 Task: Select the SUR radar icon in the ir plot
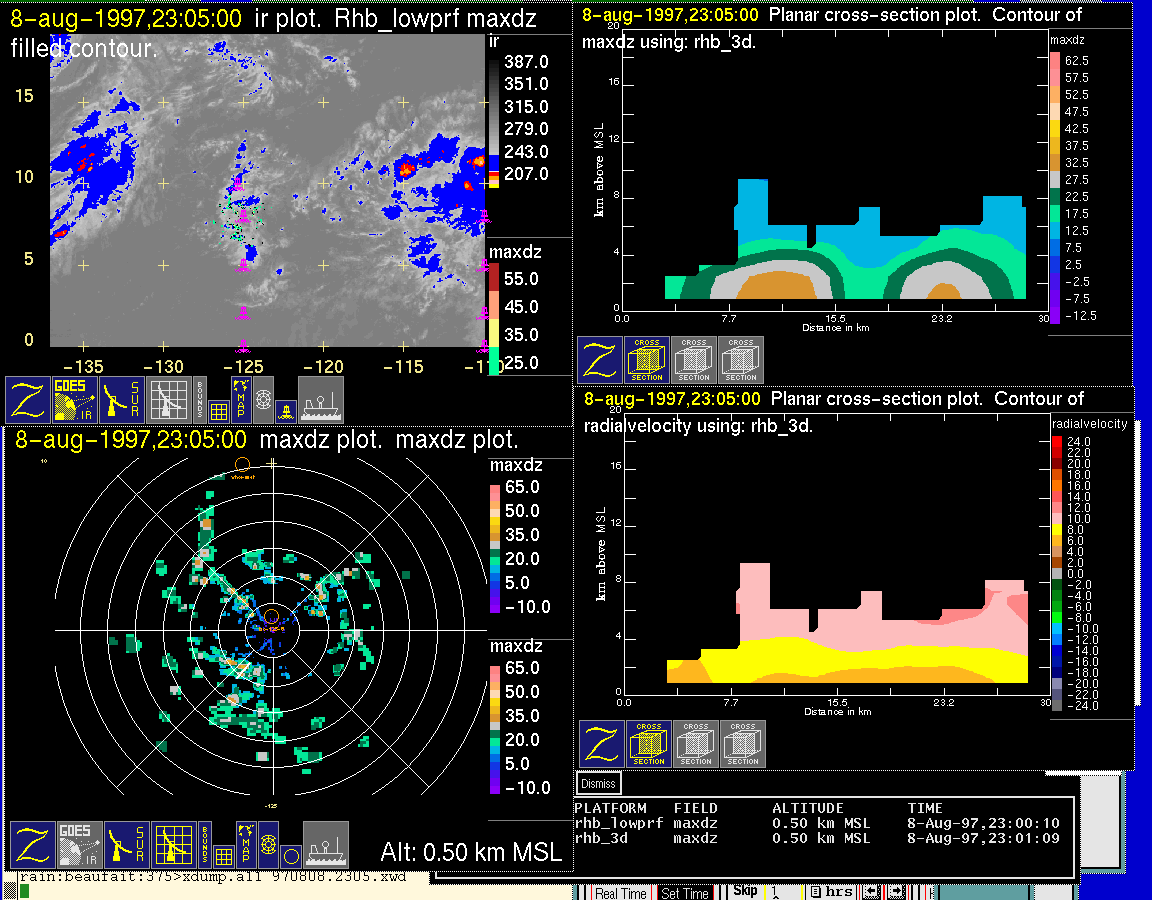coord(122,399)
